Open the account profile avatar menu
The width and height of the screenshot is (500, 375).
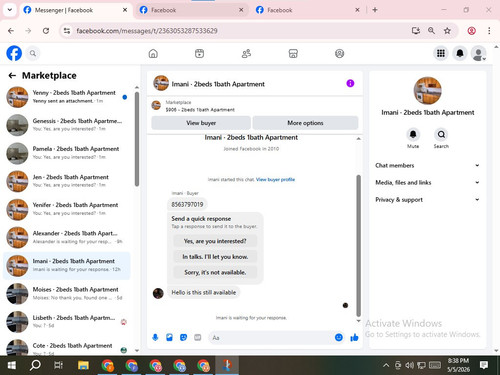pyautogui.click(x=478, y=53)
